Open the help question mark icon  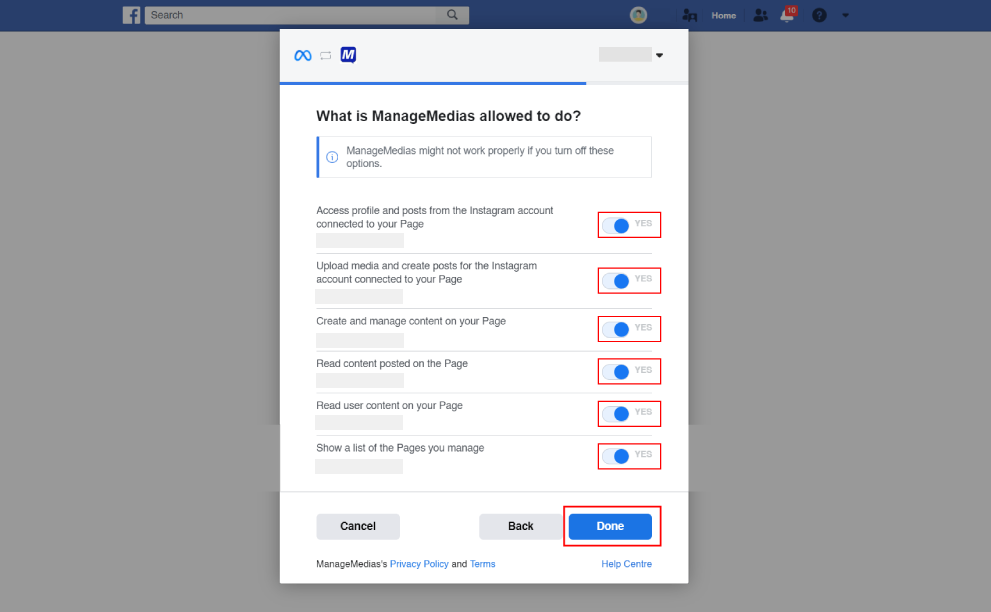coord(819,15)
